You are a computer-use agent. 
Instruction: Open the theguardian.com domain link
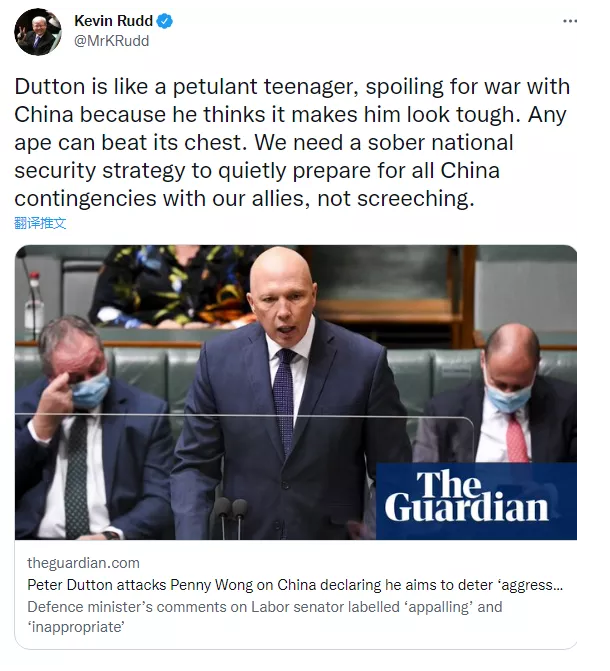click(83, 563)
